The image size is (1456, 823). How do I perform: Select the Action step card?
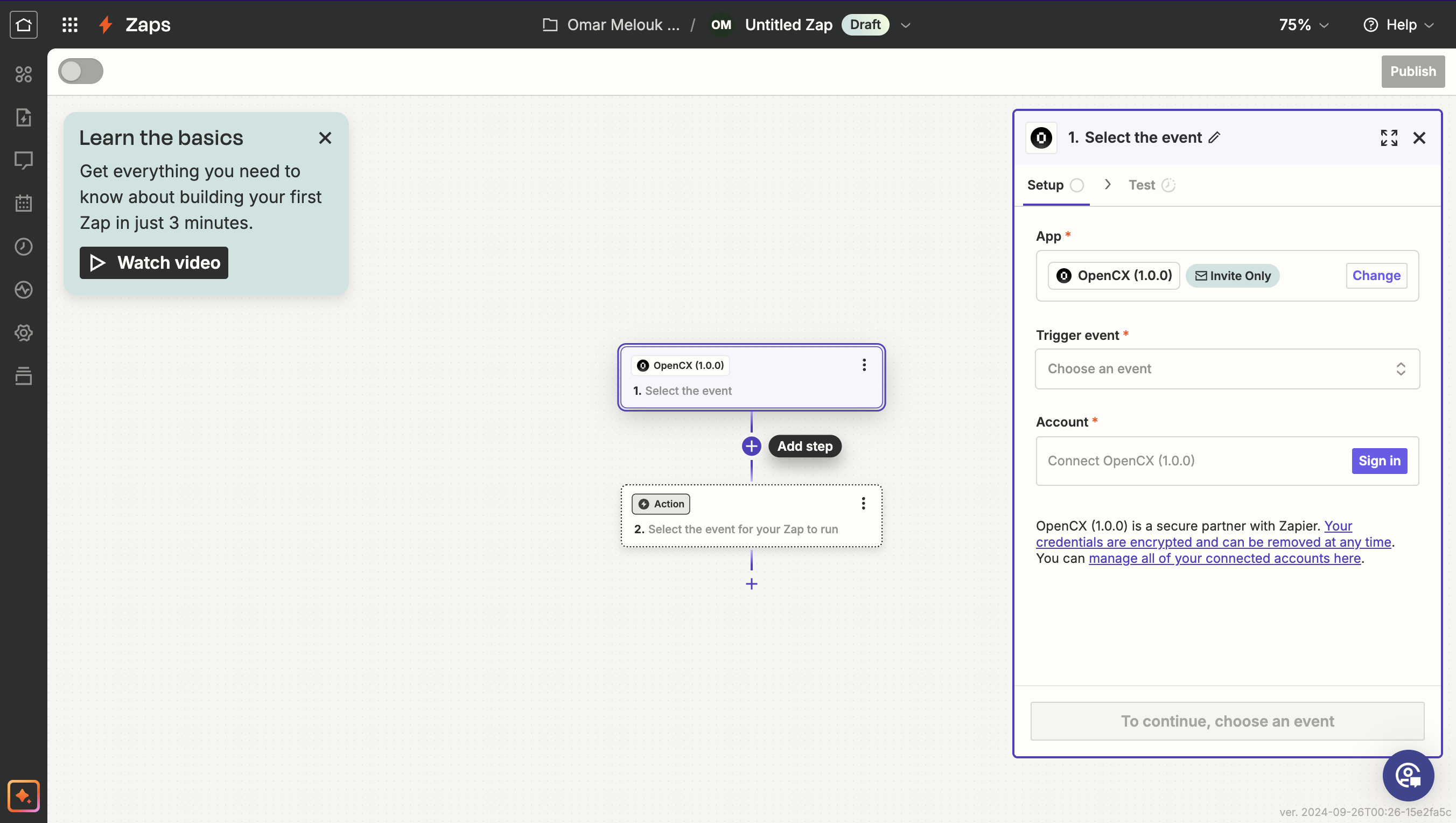[x=751, y=515]
